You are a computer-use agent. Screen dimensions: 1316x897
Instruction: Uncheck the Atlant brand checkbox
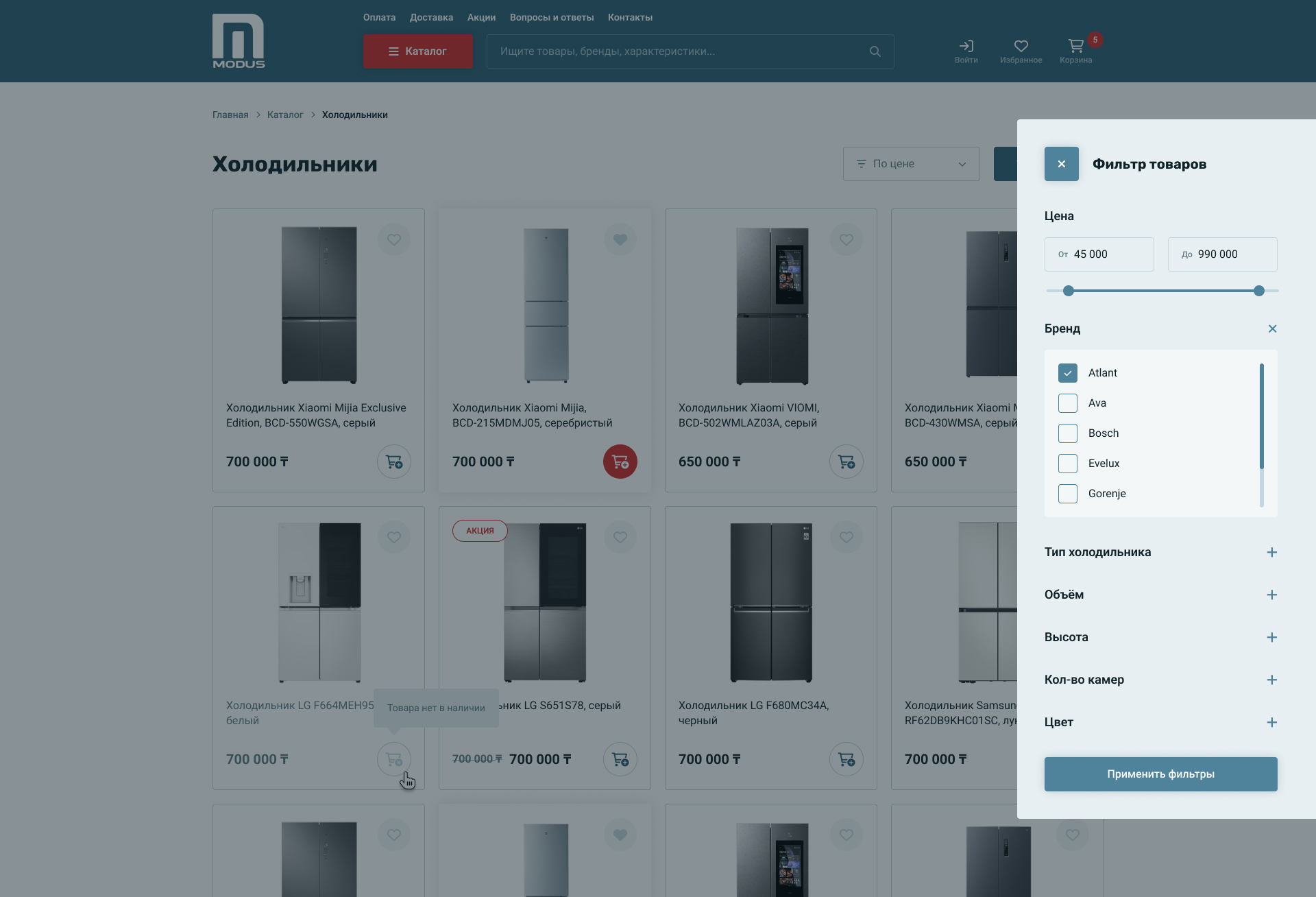[x=1067, y=373]
